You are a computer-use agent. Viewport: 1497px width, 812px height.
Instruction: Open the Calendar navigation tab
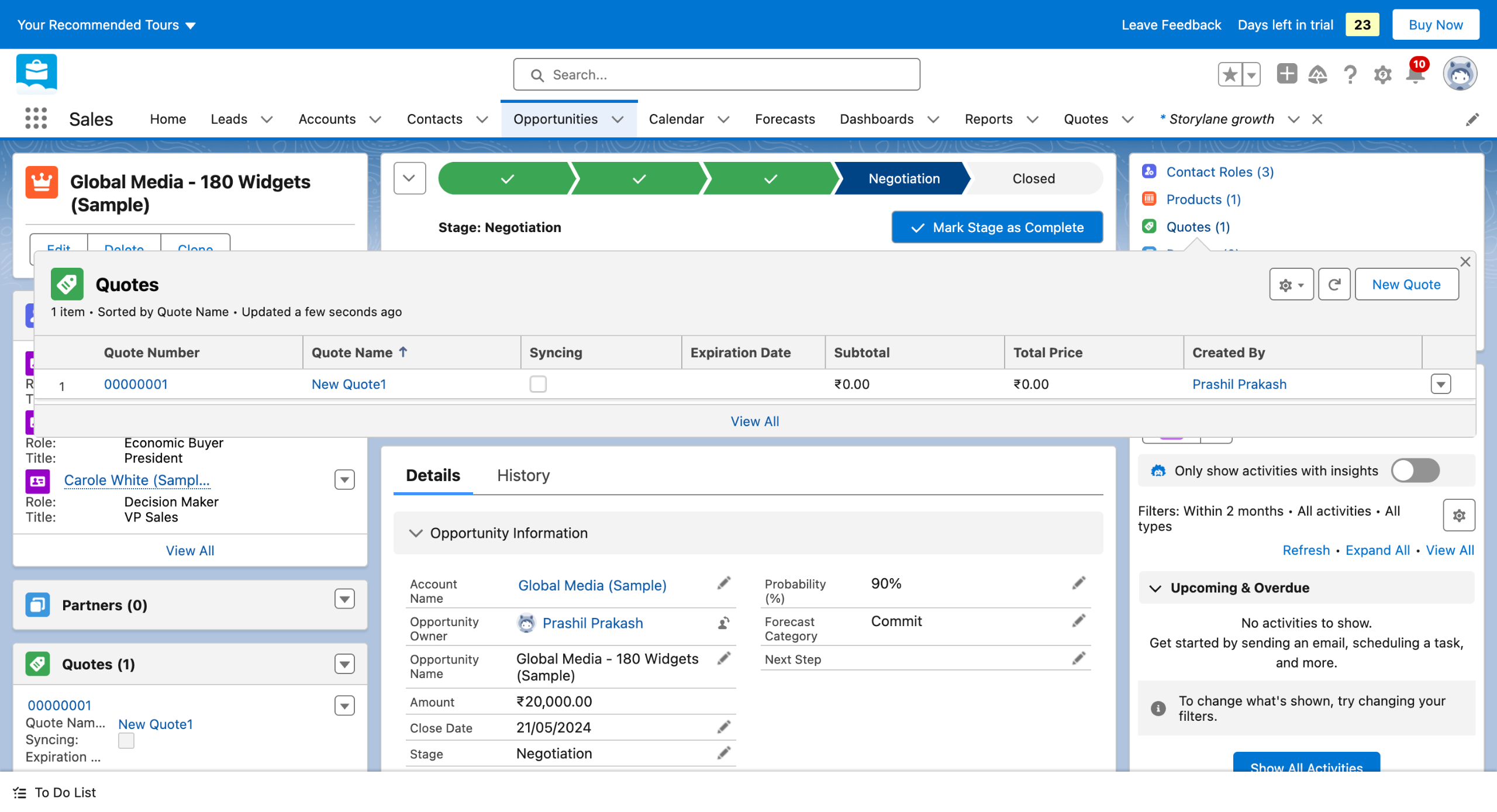677,119
